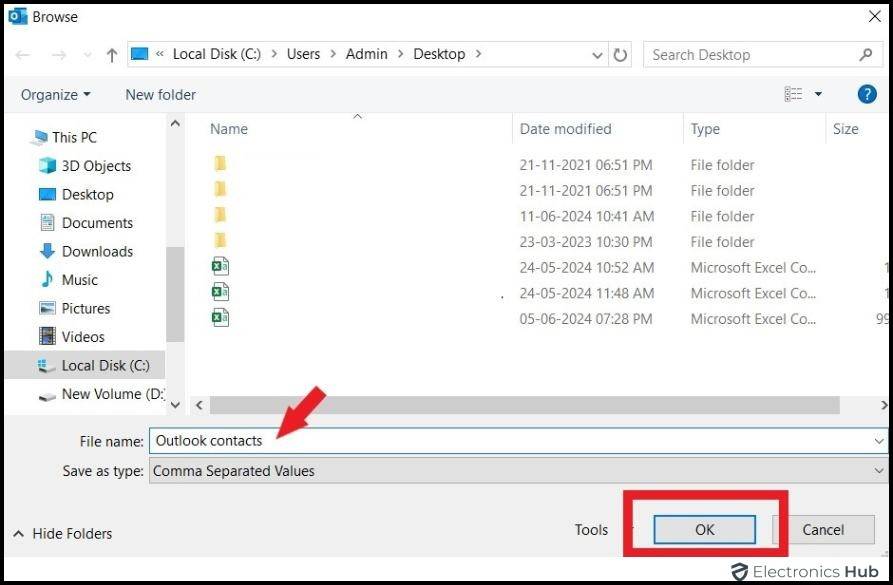Screen dimensions: 893x585
Task: Sort by the Size column header
Action: 846,129
